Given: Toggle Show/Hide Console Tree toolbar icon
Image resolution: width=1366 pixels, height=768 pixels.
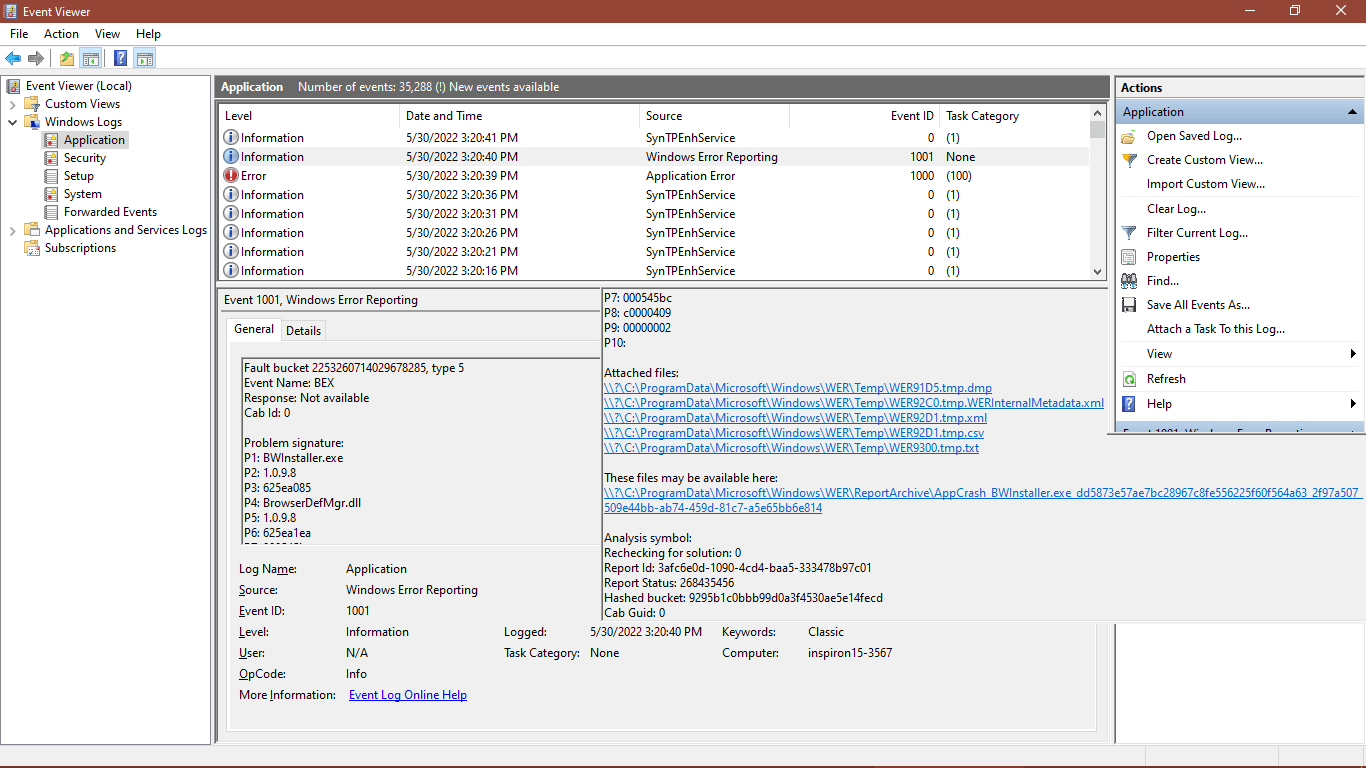Looking at the screenshot, I should point(91,58).
